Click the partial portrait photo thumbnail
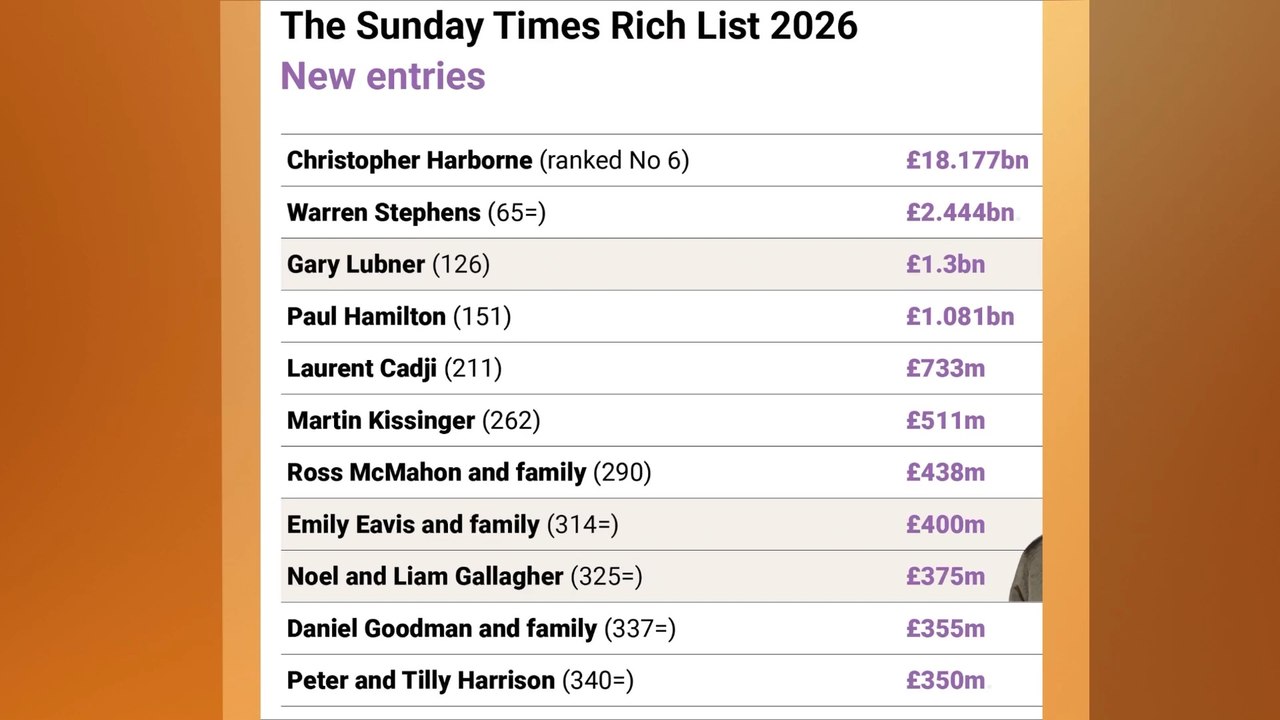 point(1026,568)
